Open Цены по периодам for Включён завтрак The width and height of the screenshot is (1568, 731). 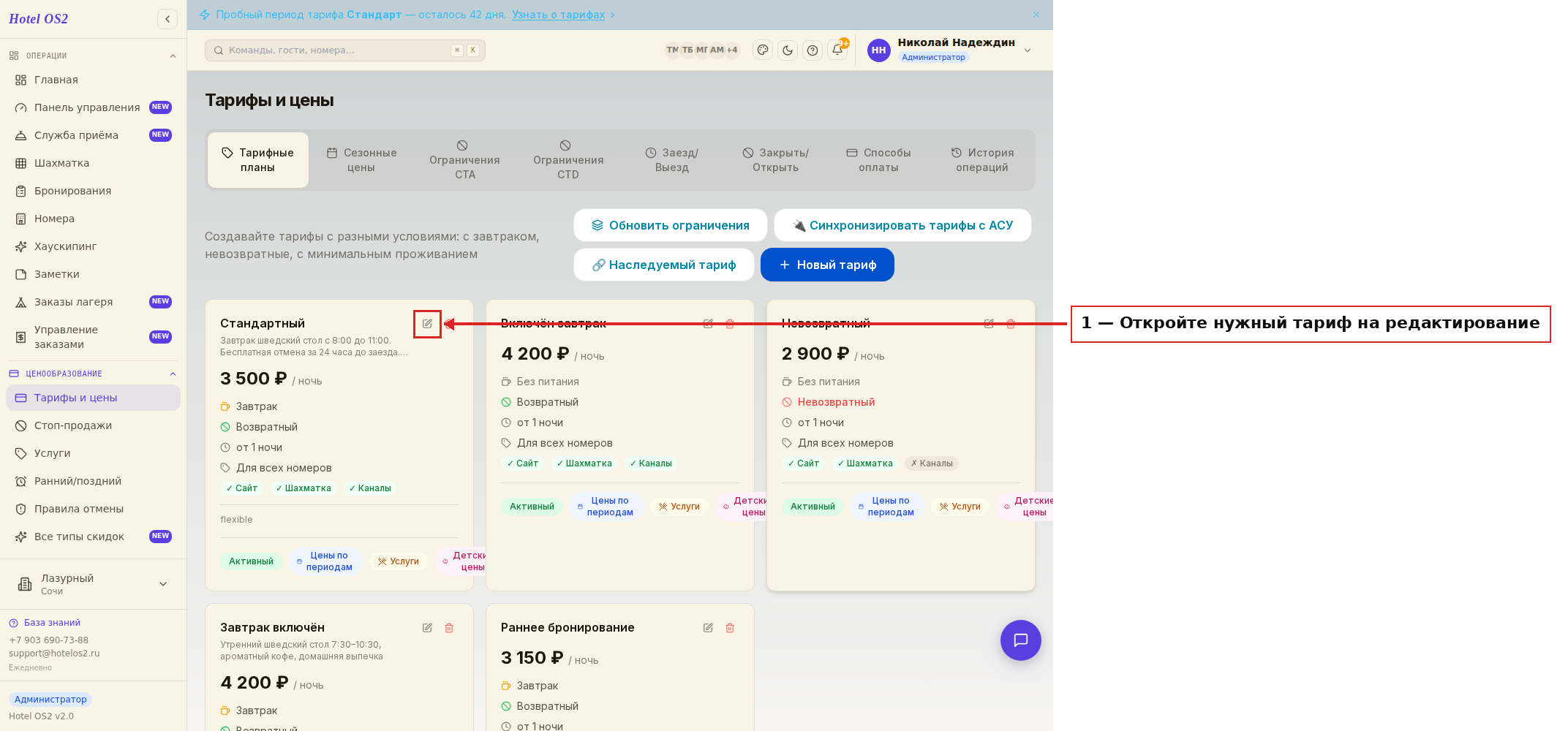pyautogui.click(x=606, y=507)
